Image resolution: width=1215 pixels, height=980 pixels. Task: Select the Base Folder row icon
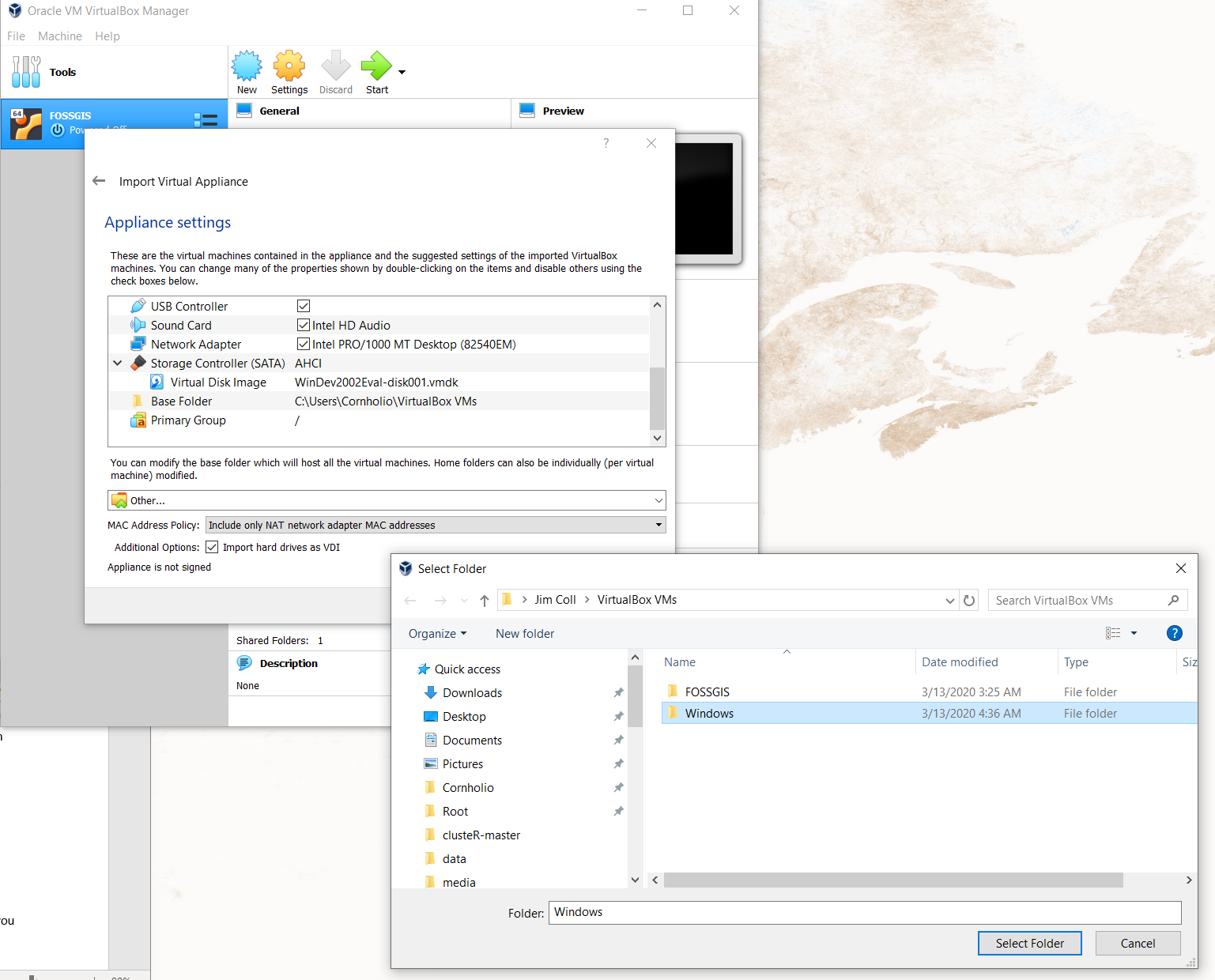pos(138,401)
